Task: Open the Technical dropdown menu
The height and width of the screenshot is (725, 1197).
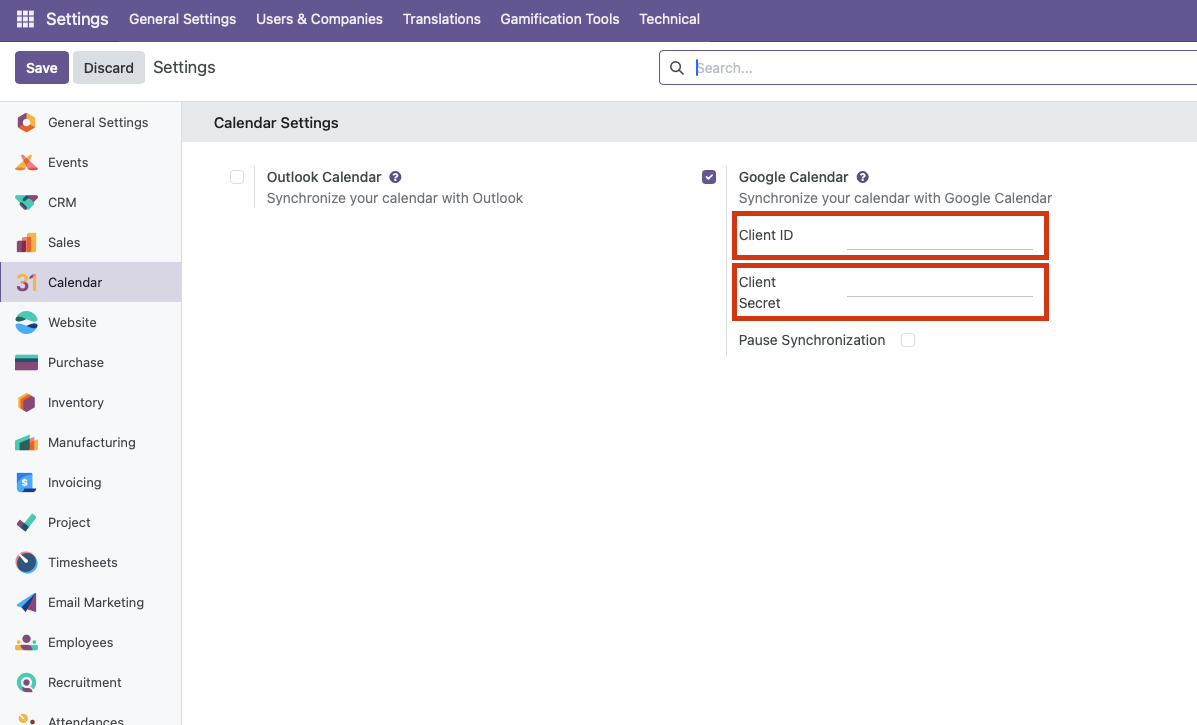Action: (x=669, y=19)
